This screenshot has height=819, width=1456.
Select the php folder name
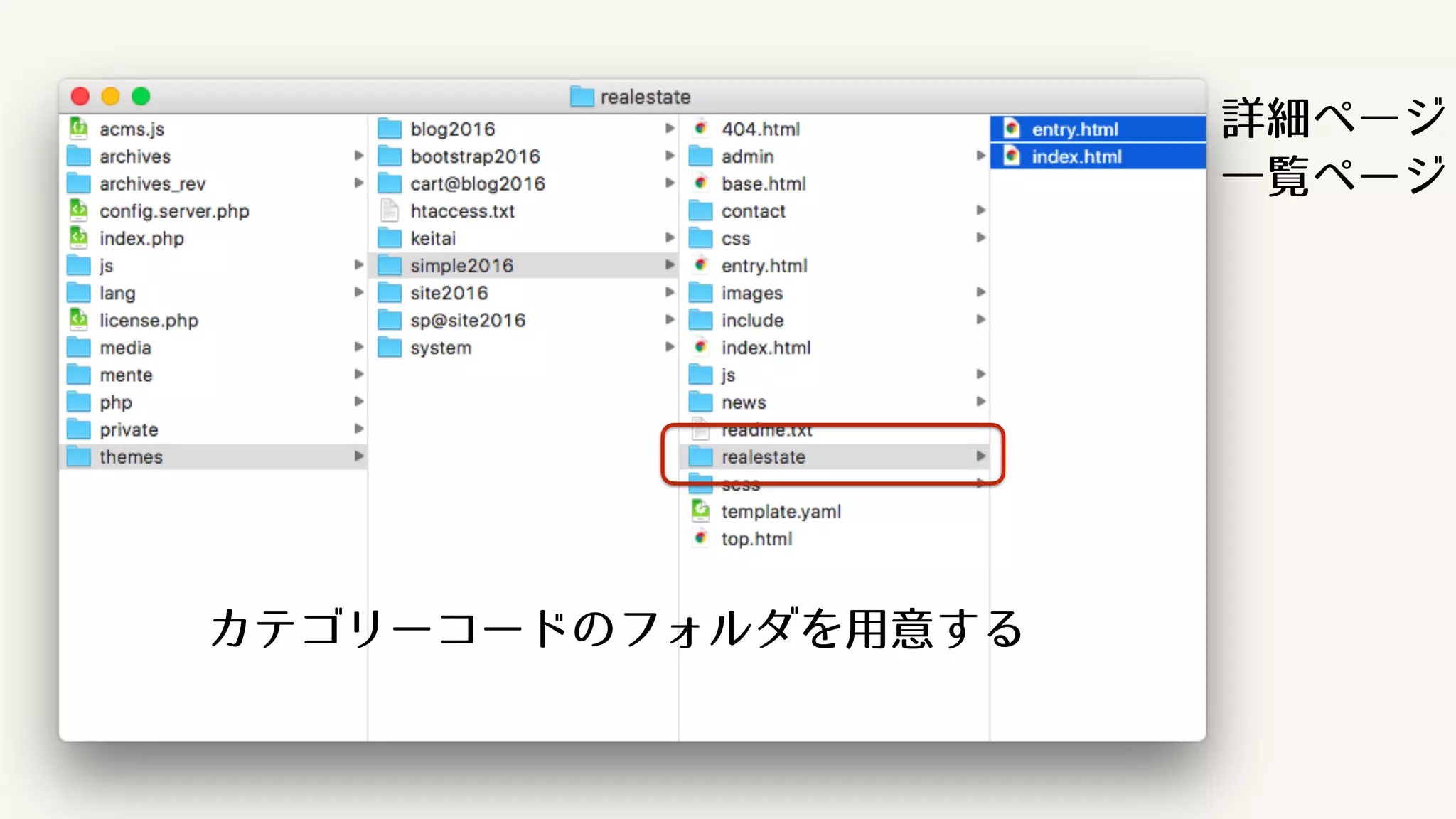(x=116, y=403)
